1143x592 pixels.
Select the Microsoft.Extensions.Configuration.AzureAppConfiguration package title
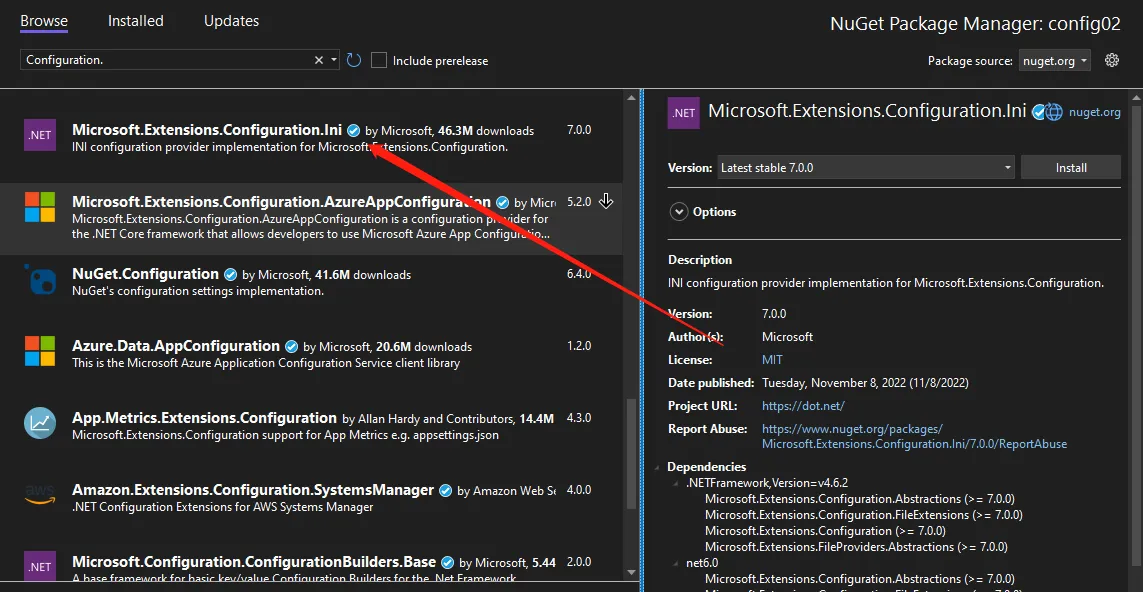tap(281, 202)
